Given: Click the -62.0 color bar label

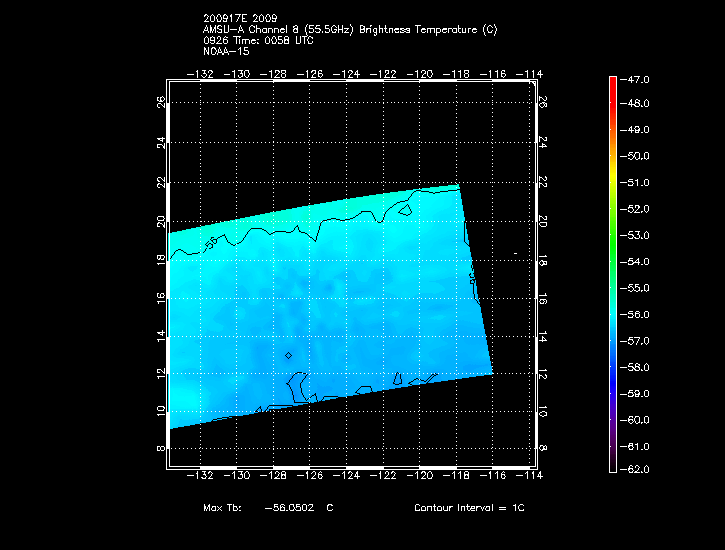Looking at the screenshot, I should (x=637, y=469).
